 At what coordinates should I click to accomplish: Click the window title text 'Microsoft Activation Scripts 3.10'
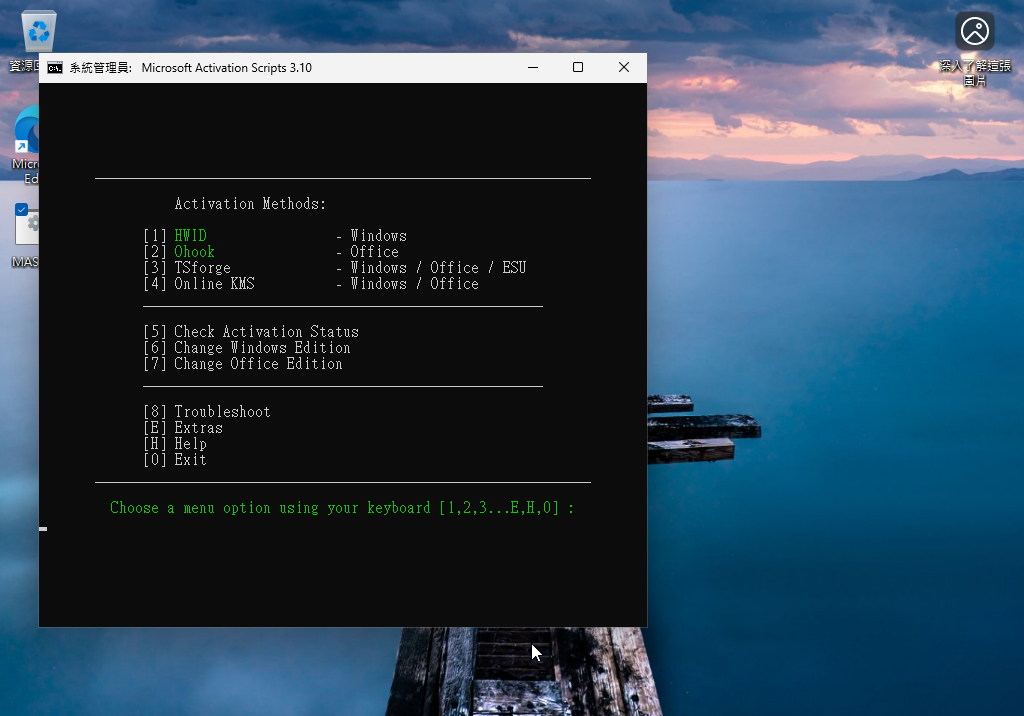[x=226, y=68]
